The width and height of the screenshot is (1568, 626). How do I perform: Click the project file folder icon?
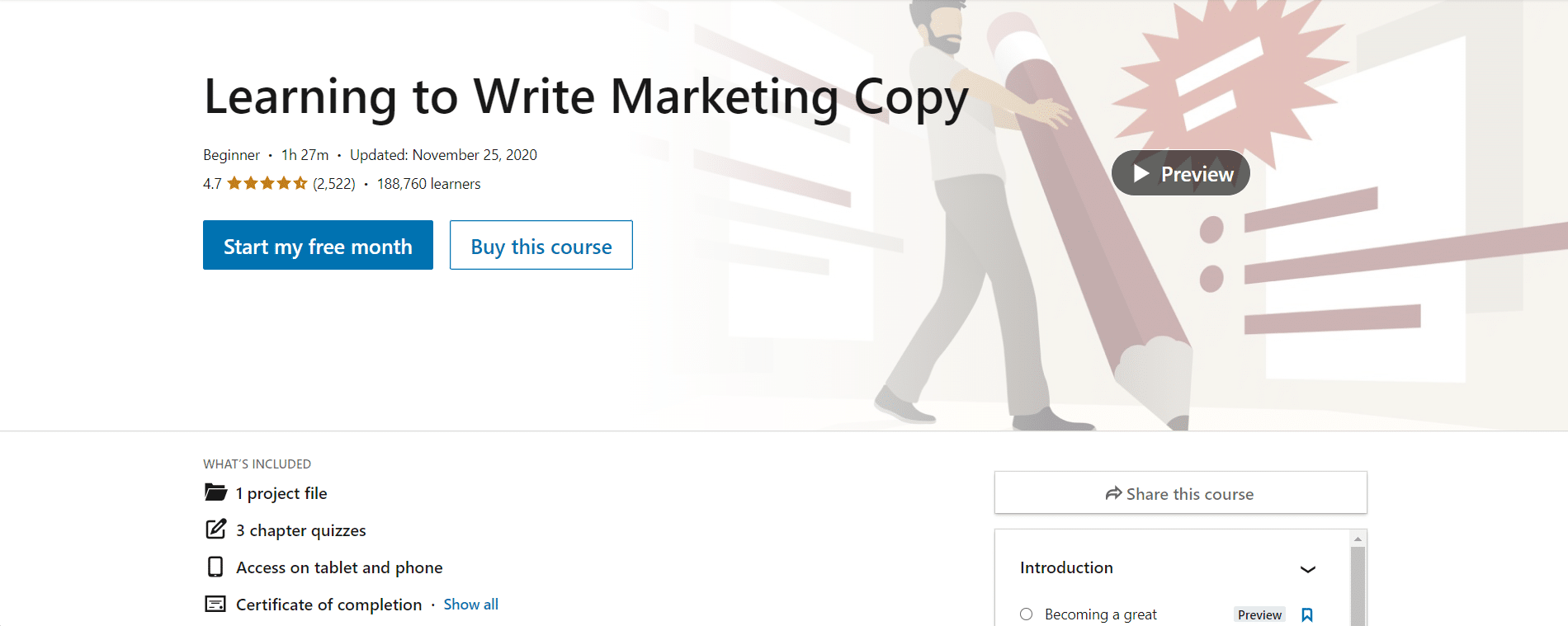click(215, 492)
